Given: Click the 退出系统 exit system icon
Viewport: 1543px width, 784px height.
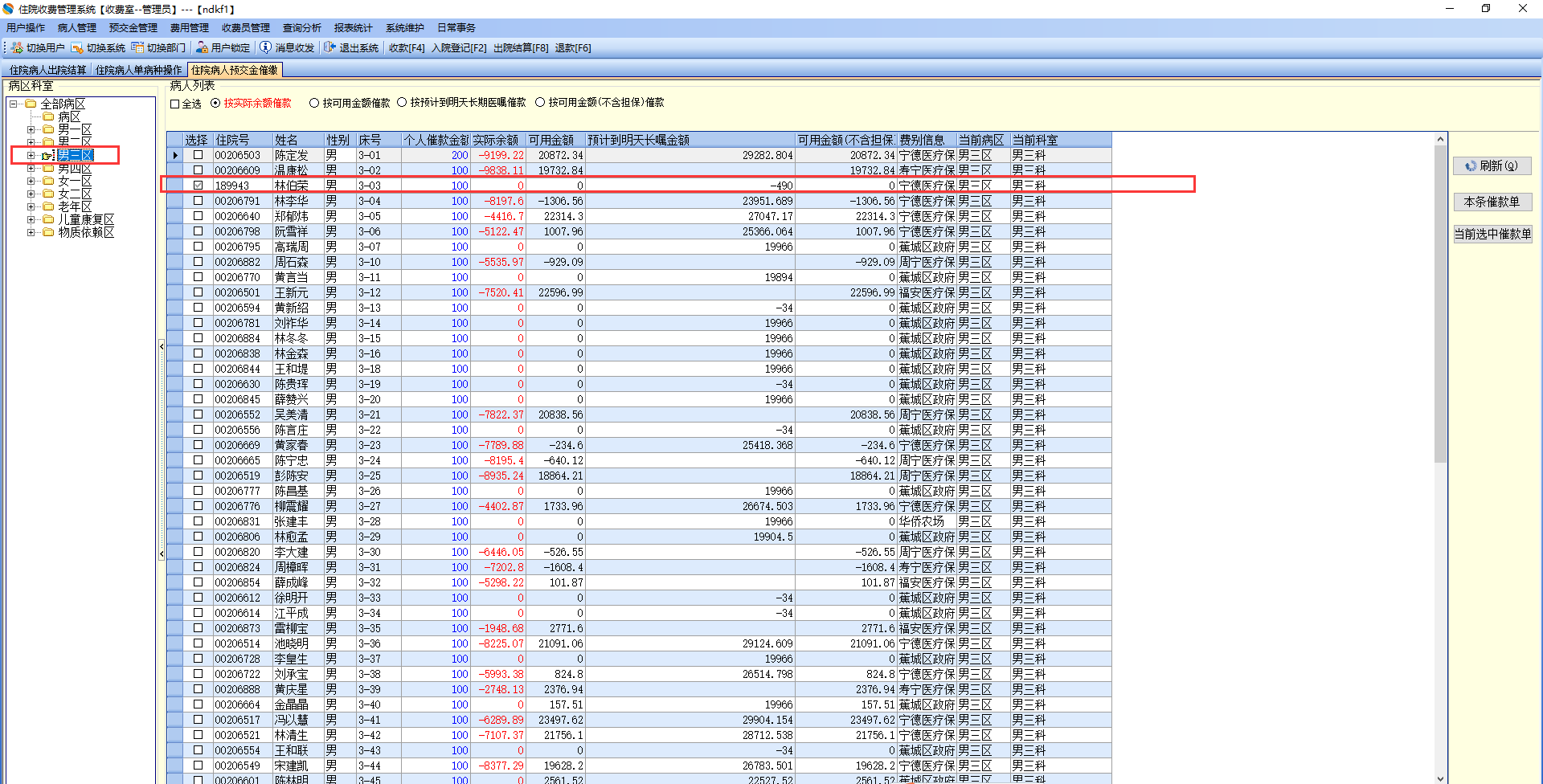Looking at the screenshot, I should point(329,48).
